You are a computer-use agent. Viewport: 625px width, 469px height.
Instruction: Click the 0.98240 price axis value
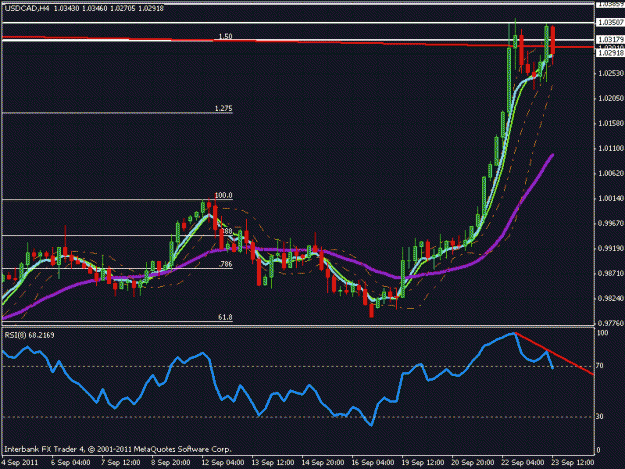click(x=611, y=298)
